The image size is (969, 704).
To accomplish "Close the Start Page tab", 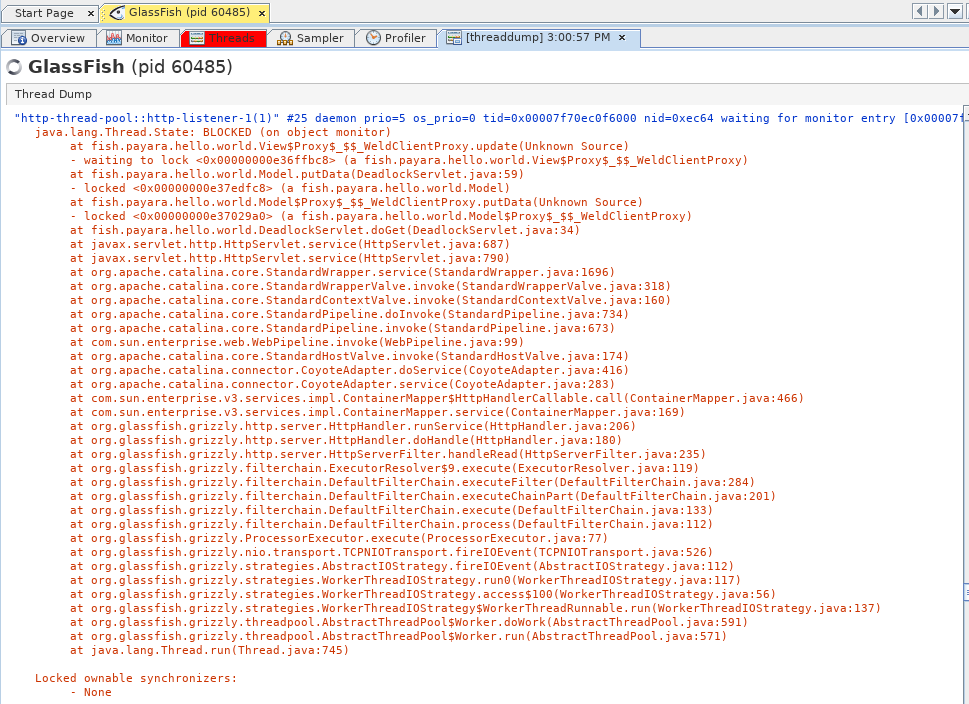I will tap(90, 13).
